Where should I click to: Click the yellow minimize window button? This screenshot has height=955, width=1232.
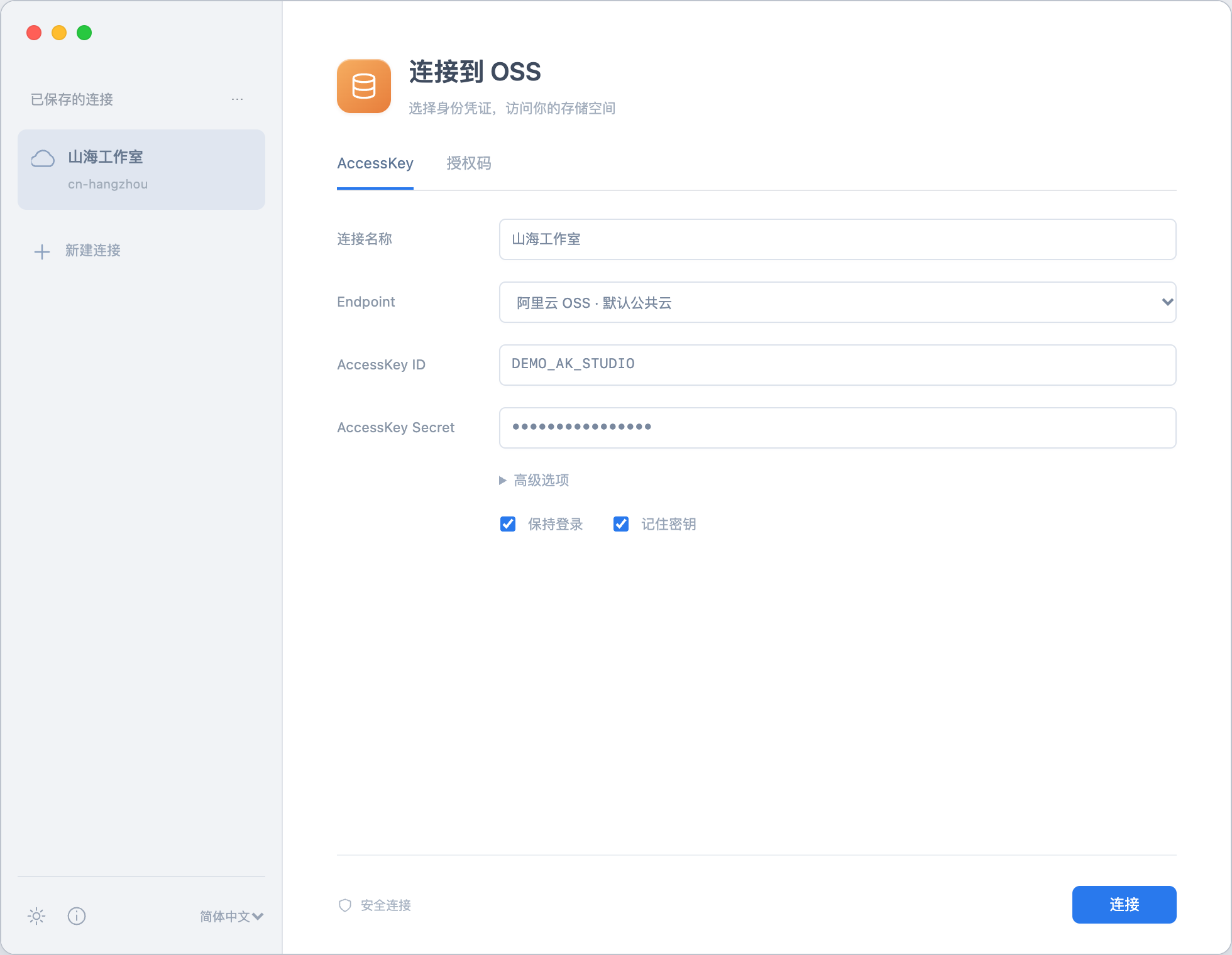(x=59, y=33)
